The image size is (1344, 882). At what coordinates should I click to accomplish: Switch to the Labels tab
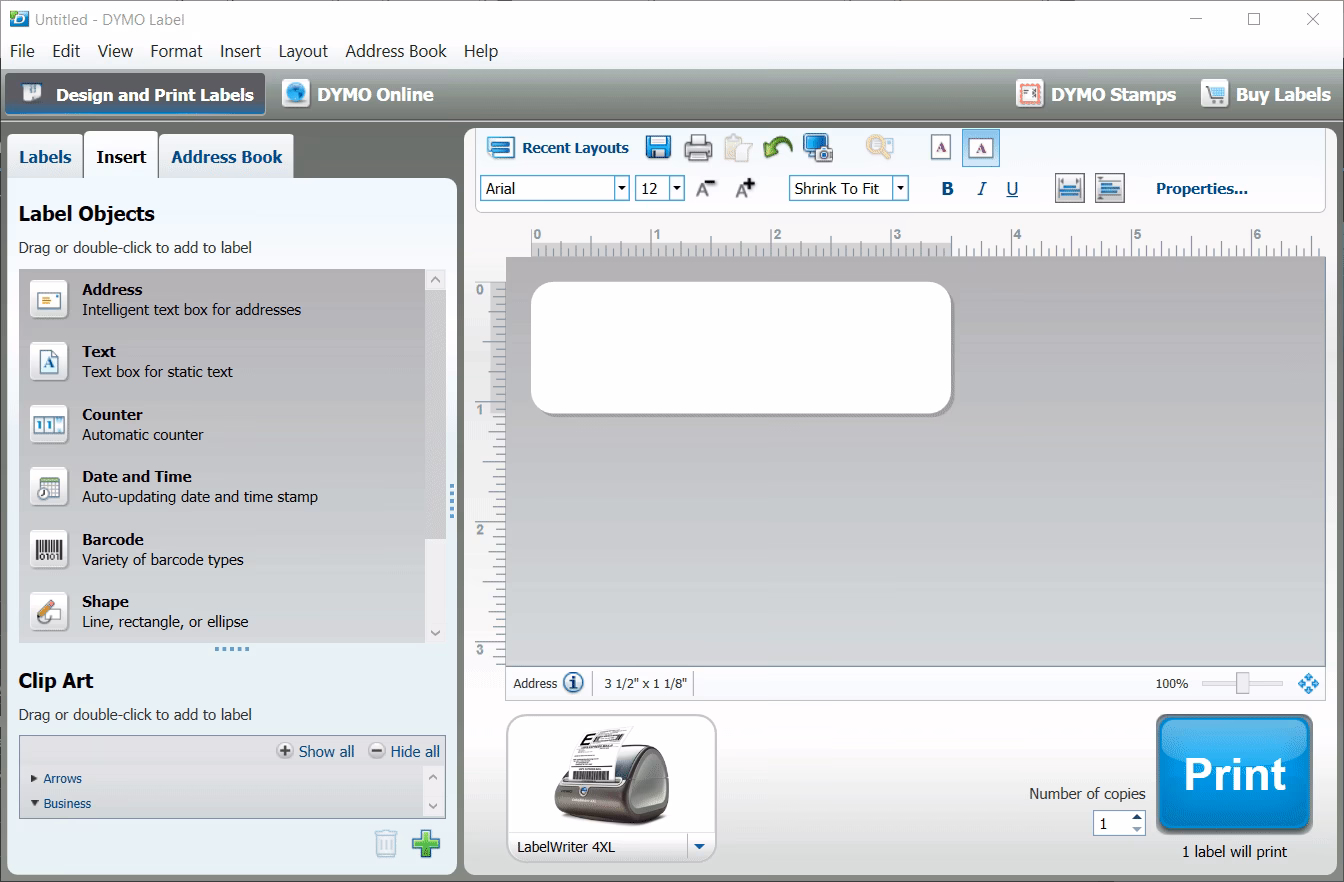pos(45,157)
